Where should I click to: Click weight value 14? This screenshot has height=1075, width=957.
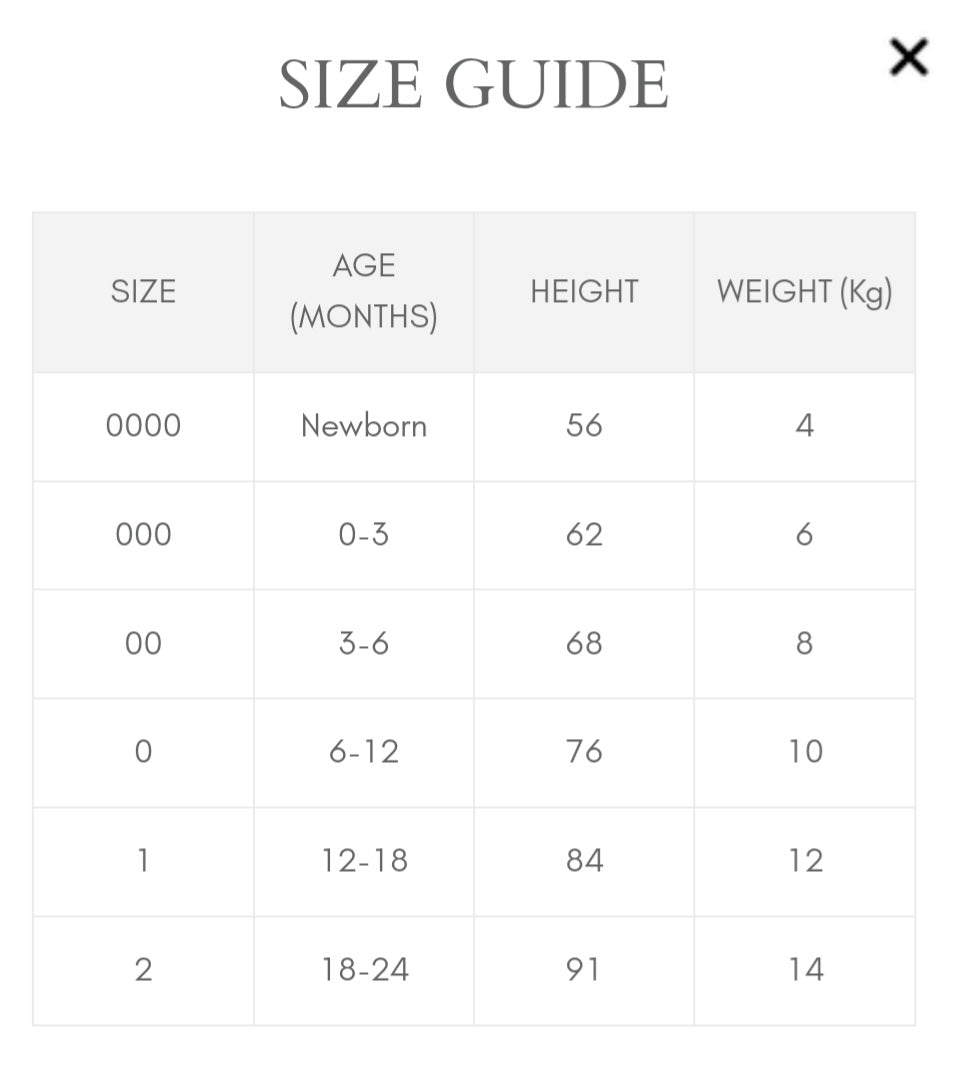pyautogui.click(x=805, y=970)
